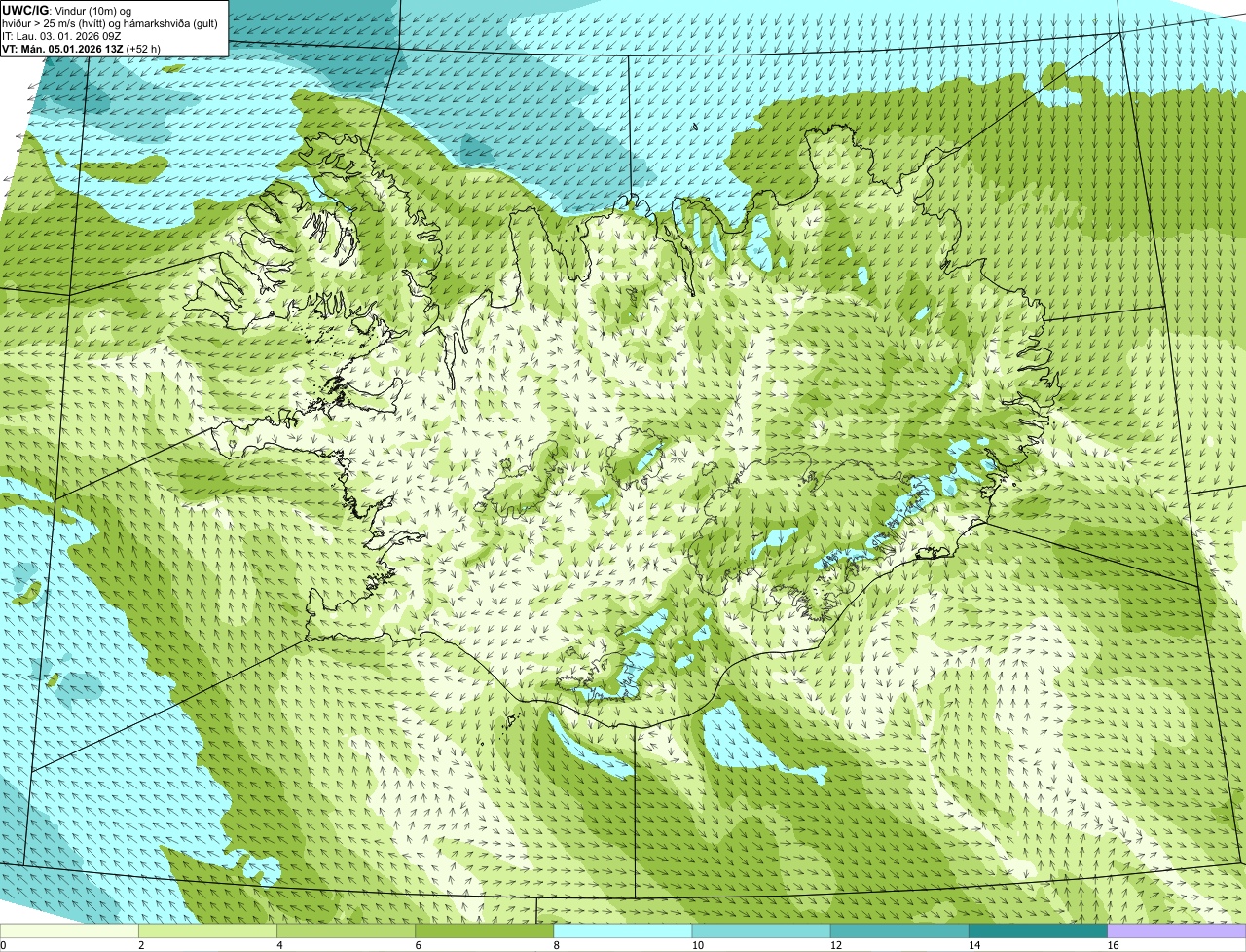1246x952 pixels.
Task: Click the legend scale label '6'
Action: coord(419,945)
